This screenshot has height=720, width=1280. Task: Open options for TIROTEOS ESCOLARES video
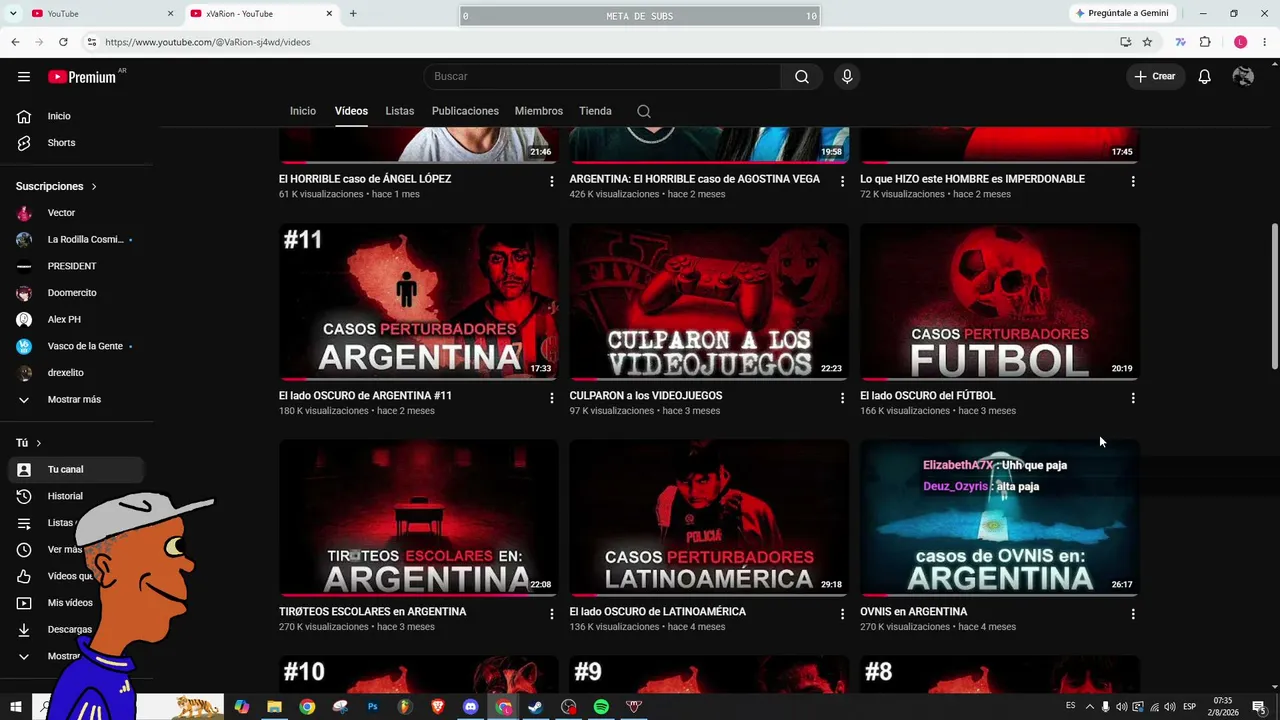pos(551,614)
